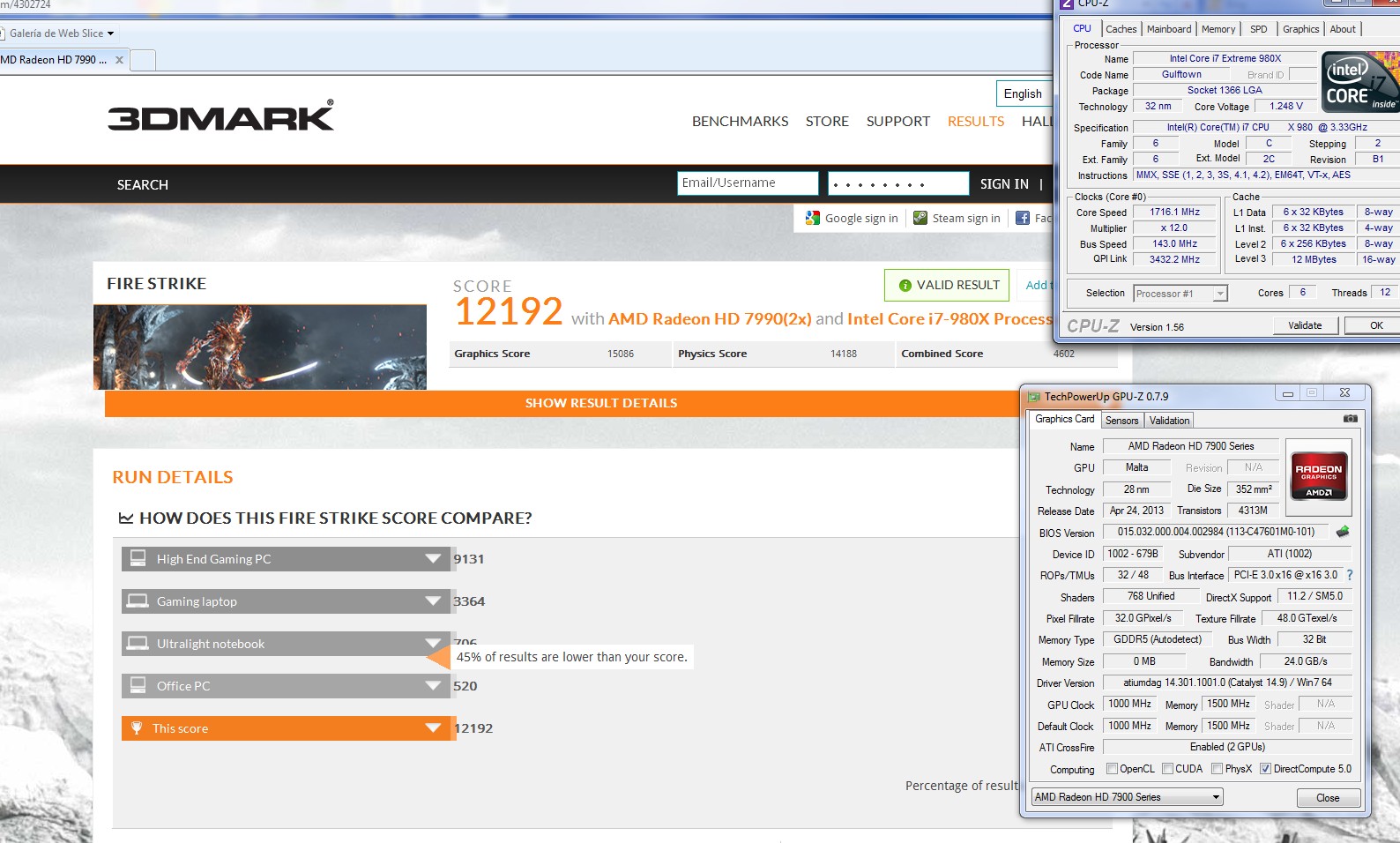Click the GPU-Z camera screenshot icon
Viewport: 1400px width, 843px height.
click(1350, 419)
